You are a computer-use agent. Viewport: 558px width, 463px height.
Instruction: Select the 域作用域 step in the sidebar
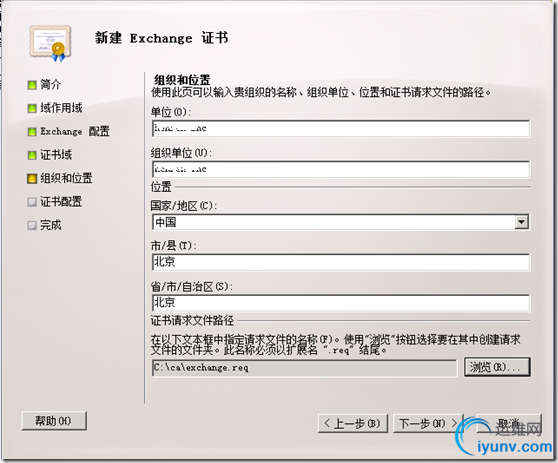tap(61, 108)
